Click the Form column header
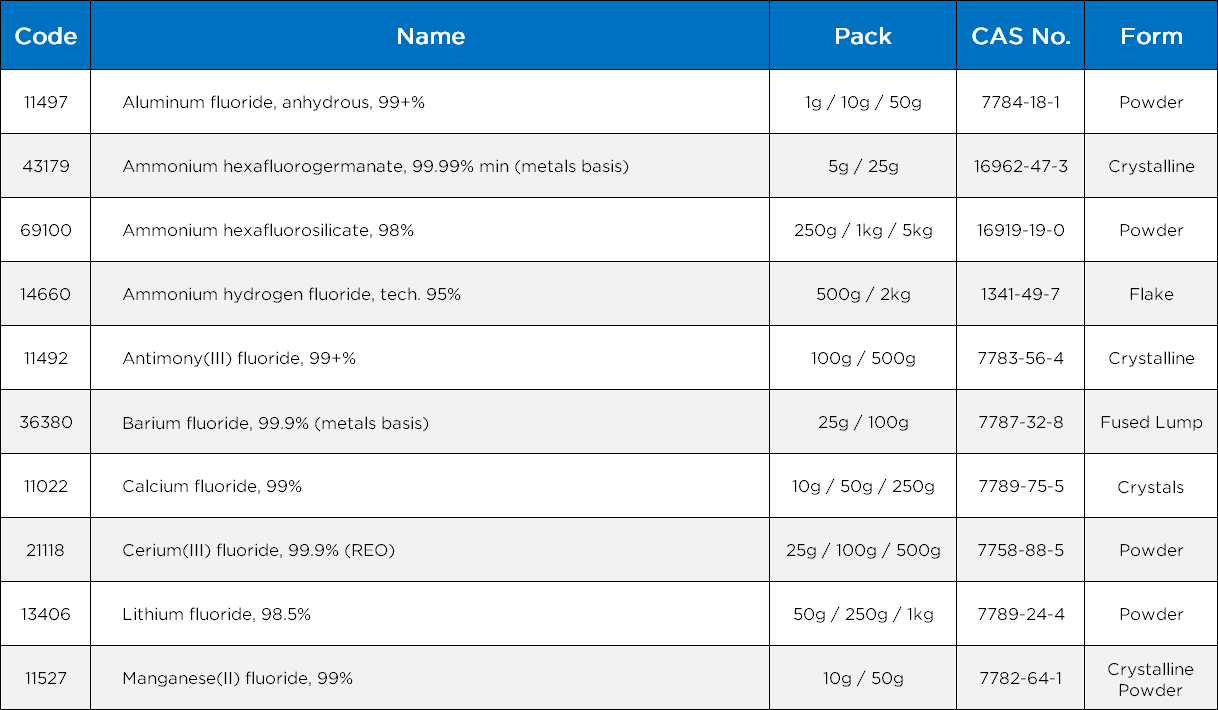This screenshot has width=1218, height=710. click(1151, 36)
